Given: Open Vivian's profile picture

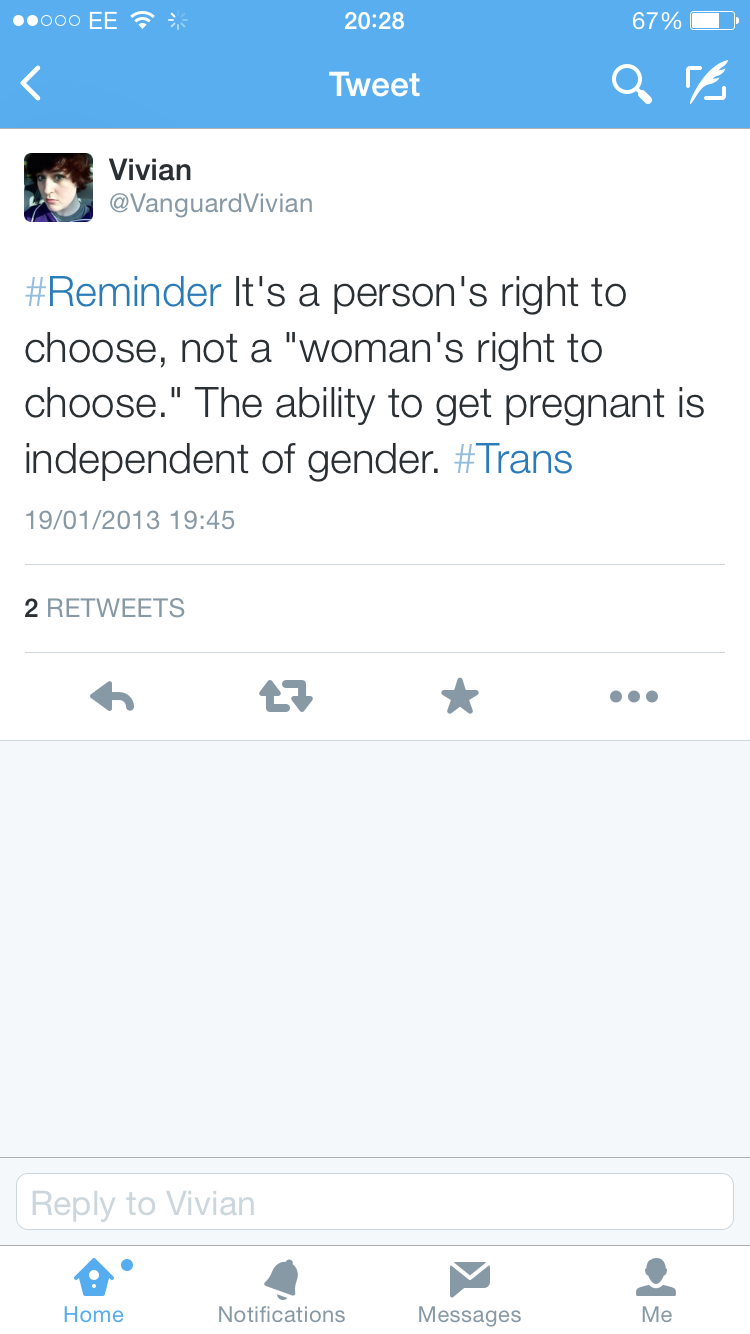Looking at the screenshot, I should (x=58, y=187).
